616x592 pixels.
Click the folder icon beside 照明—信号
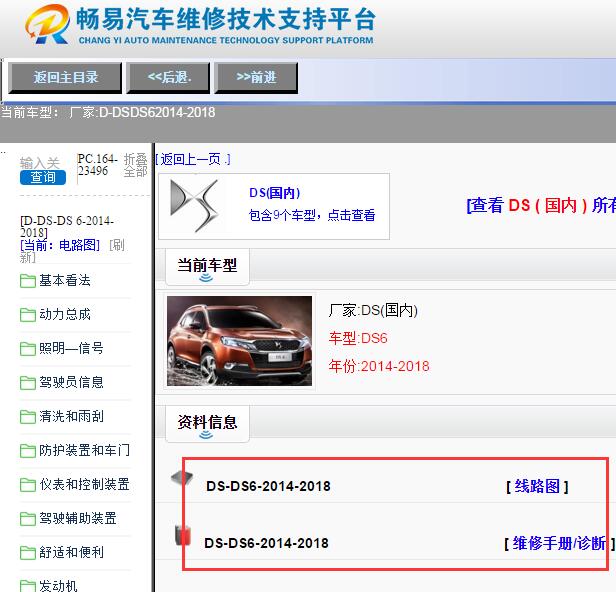click(x=28, y=349)
